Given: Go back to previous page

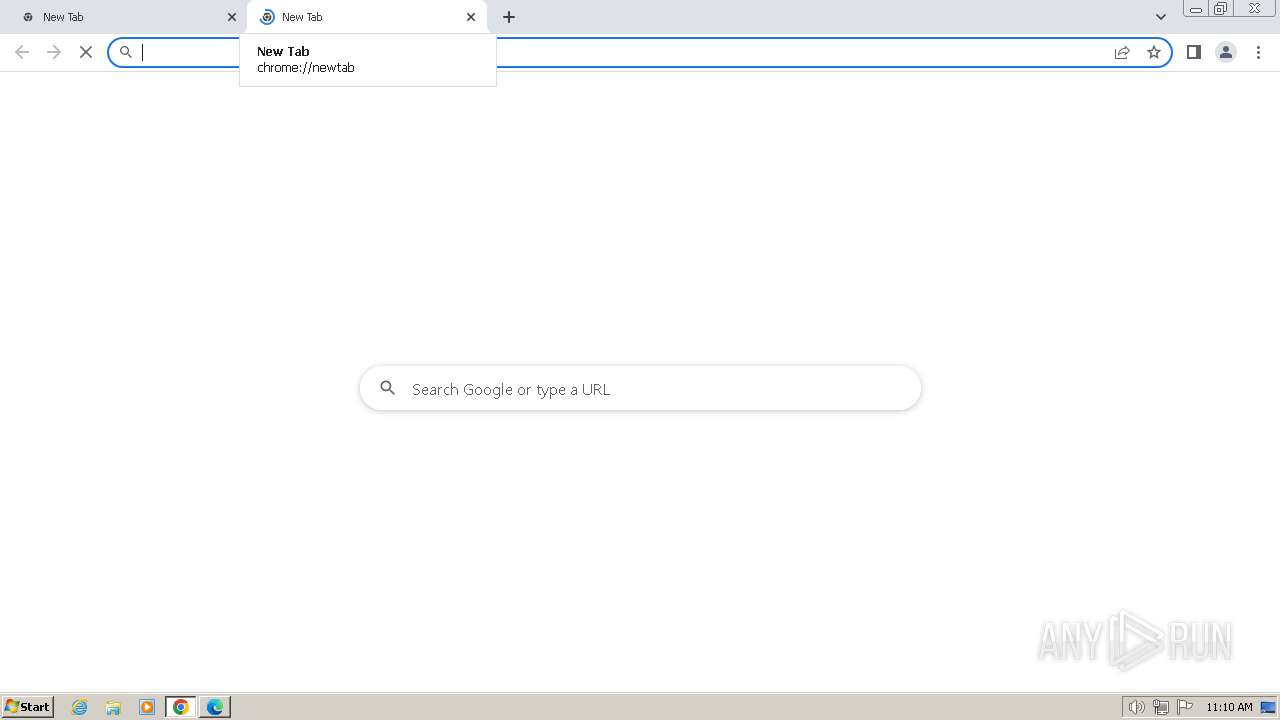Looking at the screenshot, I should coord(22,52).
